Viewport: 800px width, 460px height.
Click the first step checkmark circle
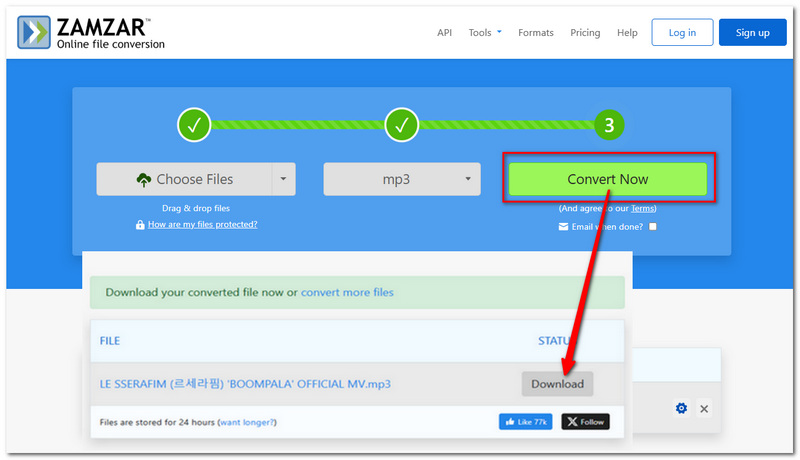(x=194, y=125)
